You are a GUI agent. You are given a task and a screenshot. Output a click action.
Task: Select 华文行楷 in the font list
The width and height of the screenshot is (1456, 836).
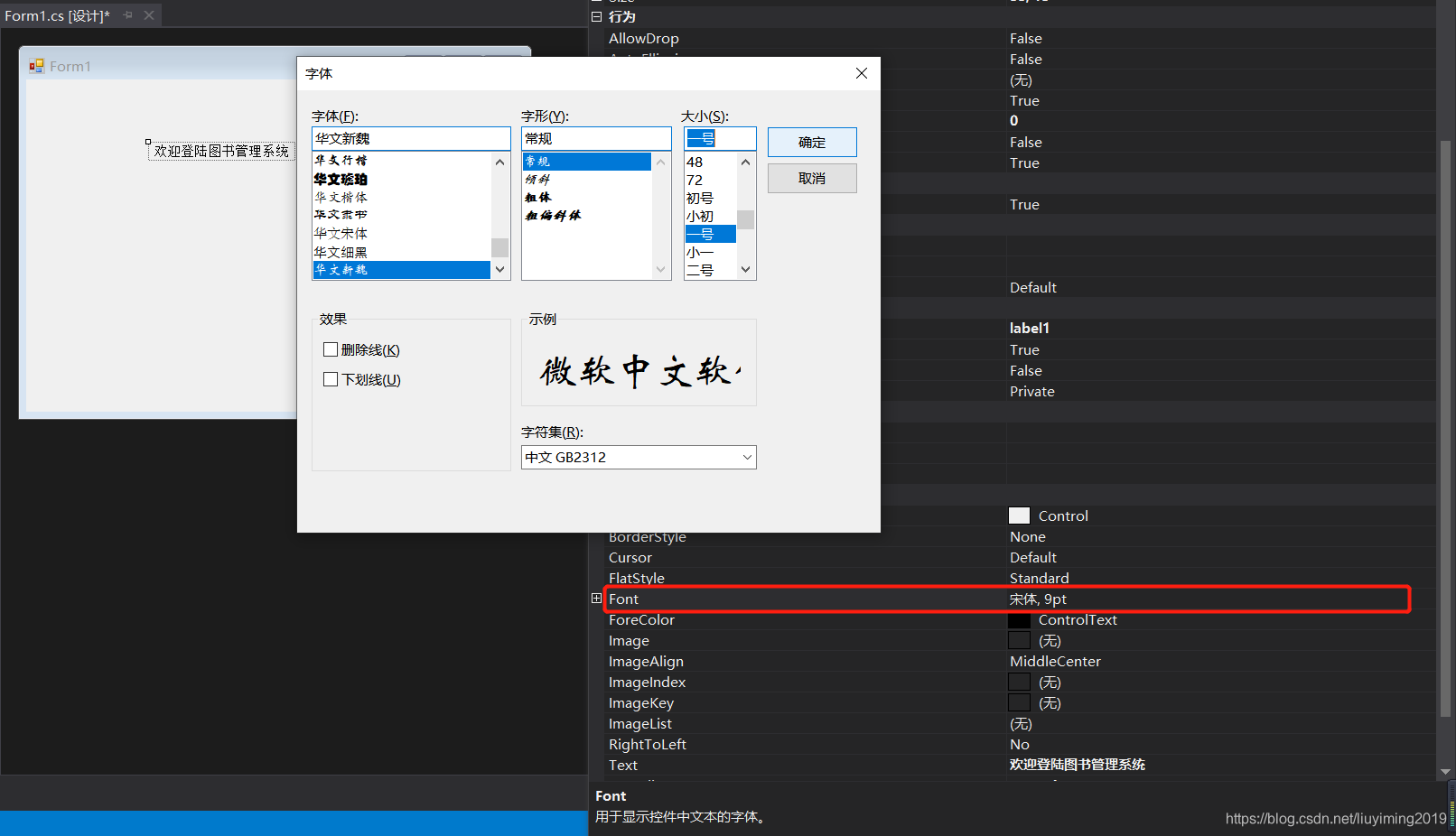[x=402, y=161]
